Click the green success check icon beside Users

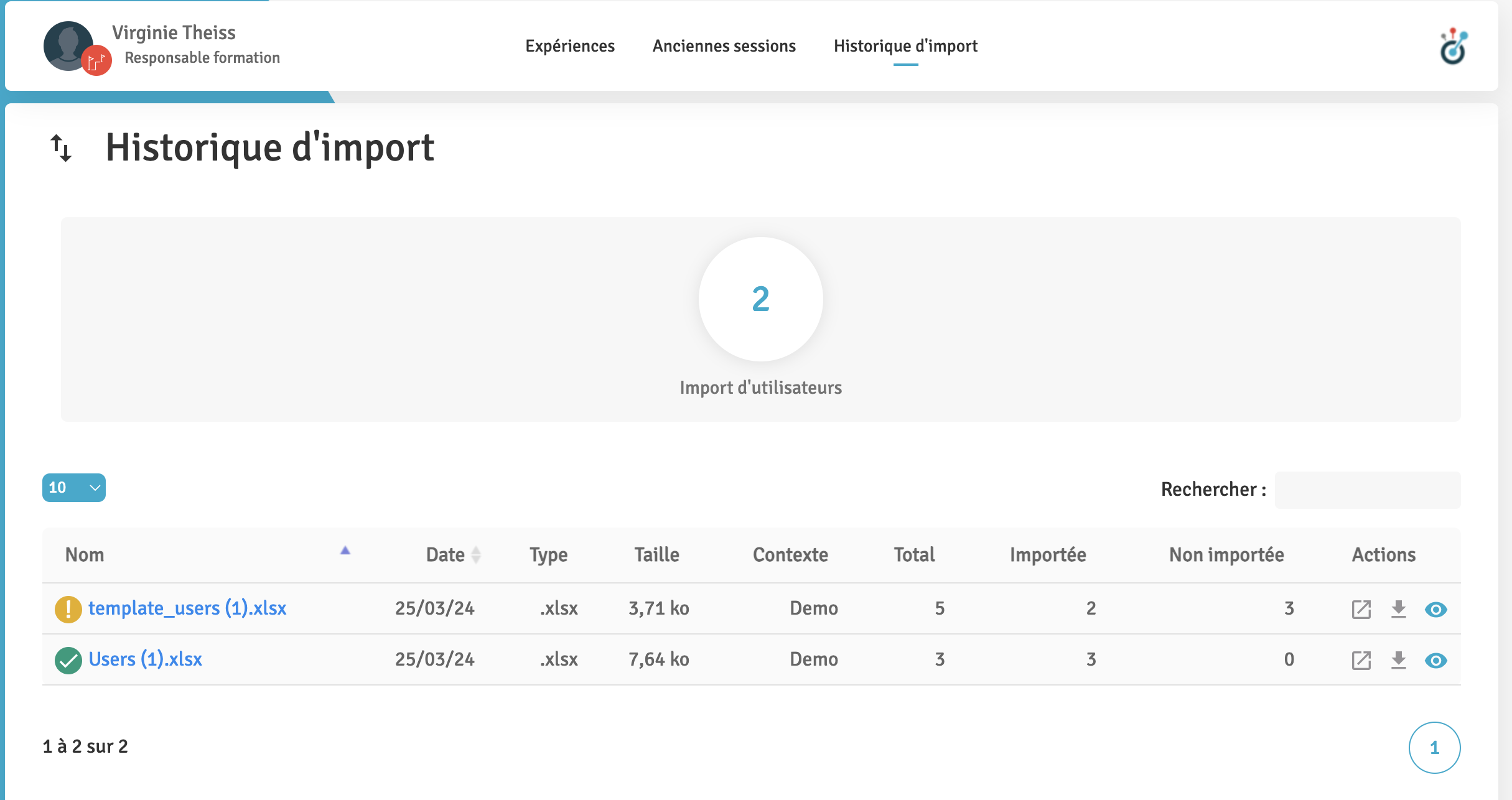point(68,660)
